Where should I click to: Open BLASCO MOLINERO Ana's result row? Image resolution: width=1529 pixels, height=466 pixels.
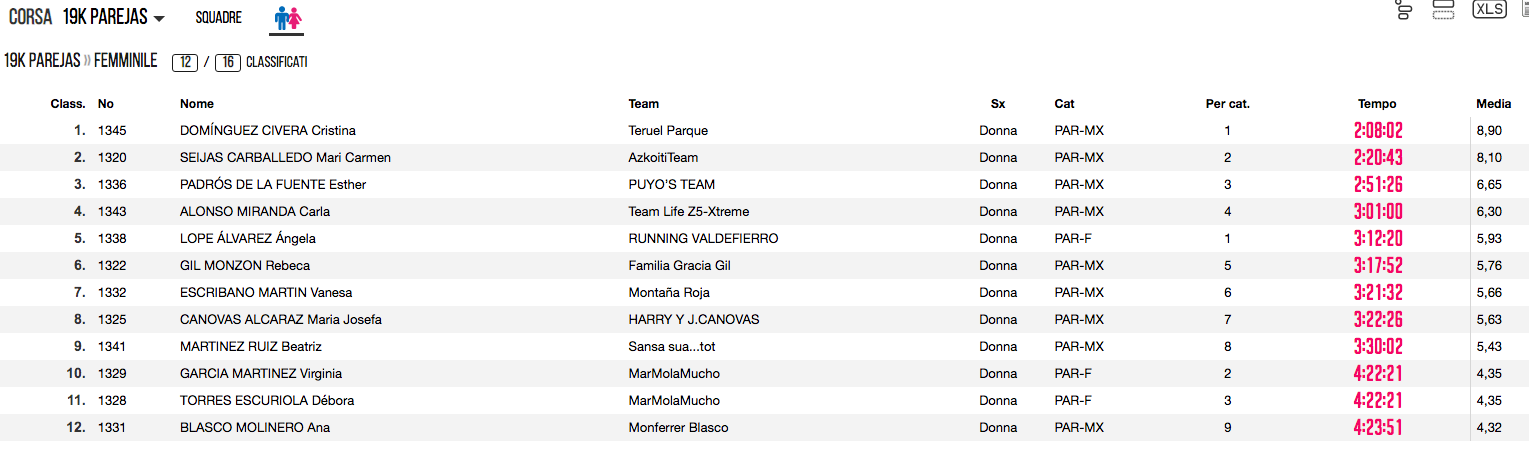click(255, 428)
